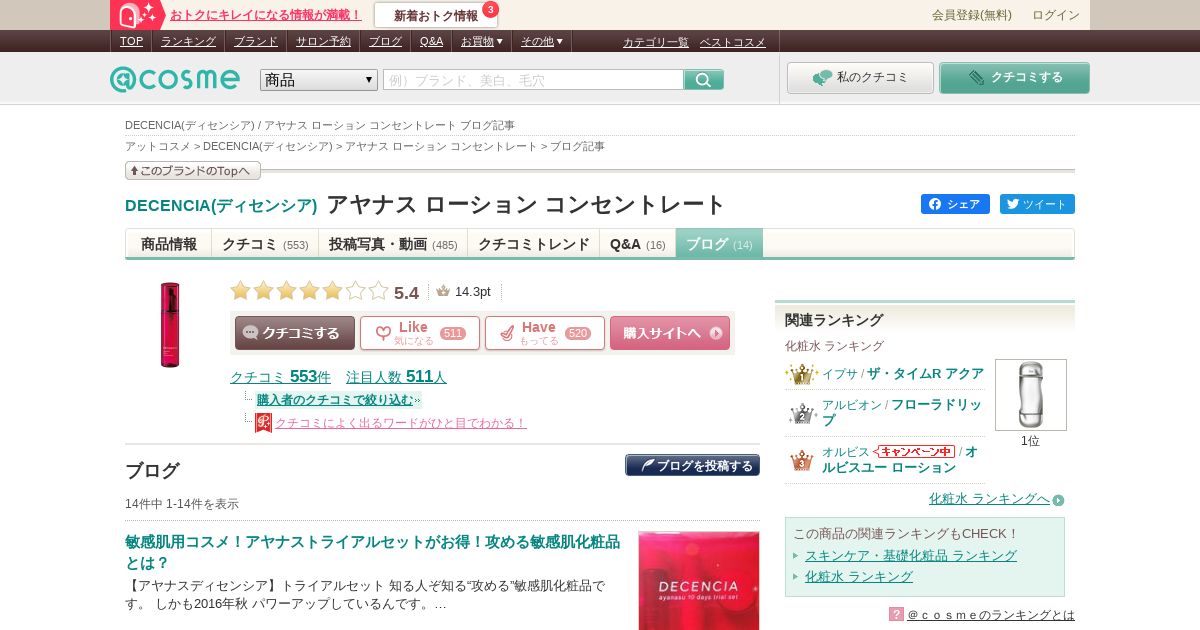Click the magnifier search button
Screen dimensions: 1200x630
point(704,80)
